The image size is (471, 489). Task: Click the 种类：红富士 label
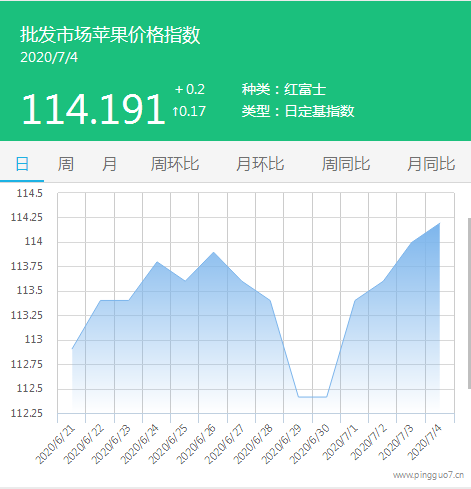pos(284,89)
